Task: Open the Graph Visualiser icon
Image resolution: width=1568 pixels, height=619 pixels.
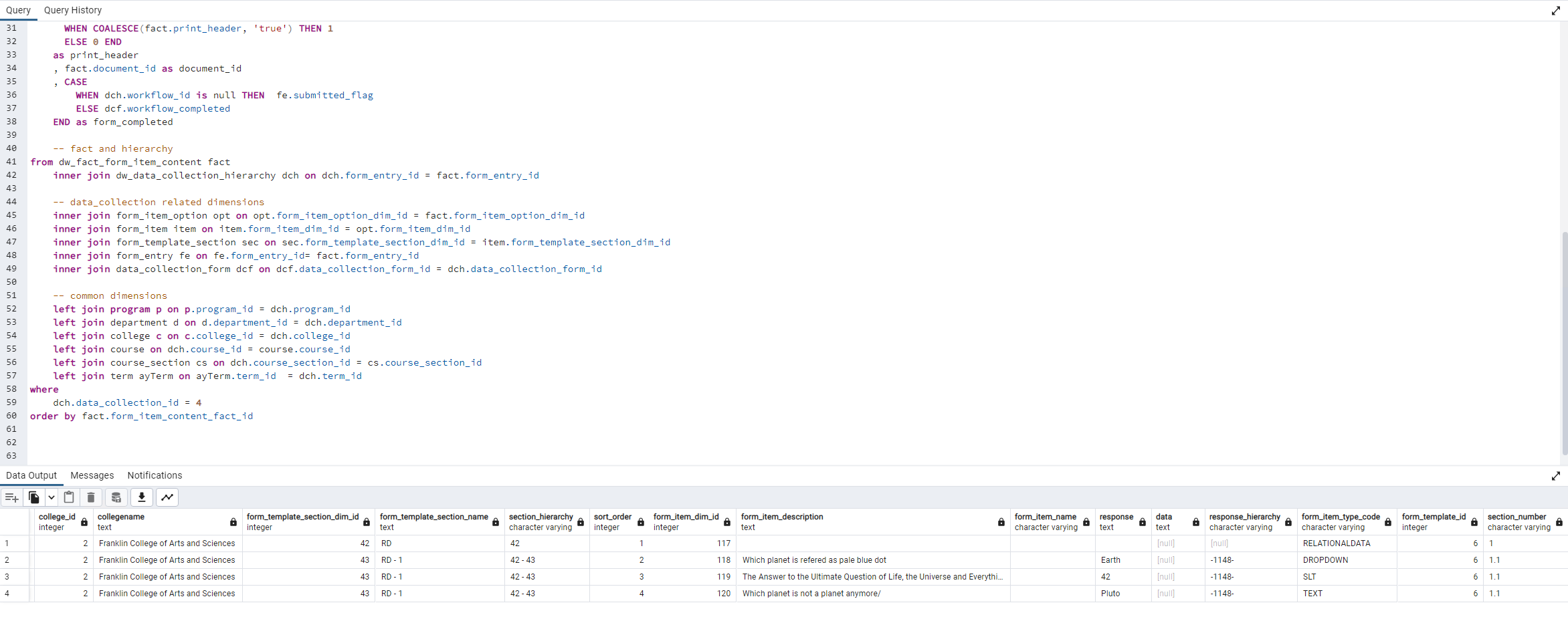Action: pyautogui.click(x=167, y=497)
